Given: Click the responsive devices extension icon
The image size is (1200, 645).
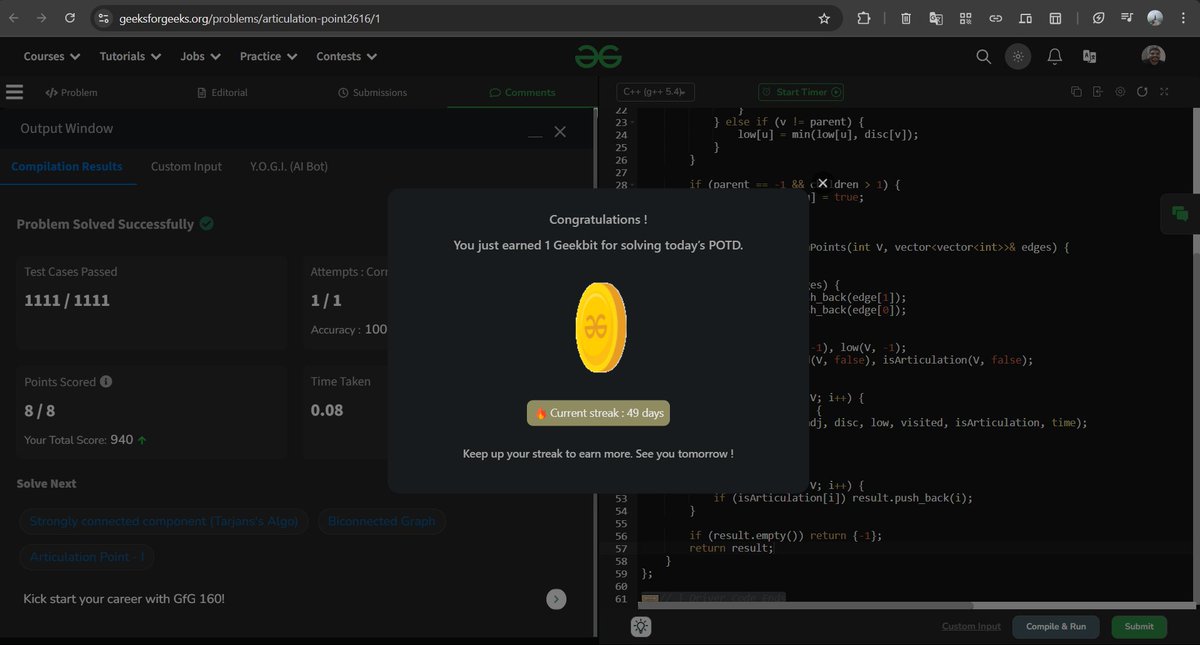Looking at the screenshot, I should pyautogui.click(x=1025, y=18).
